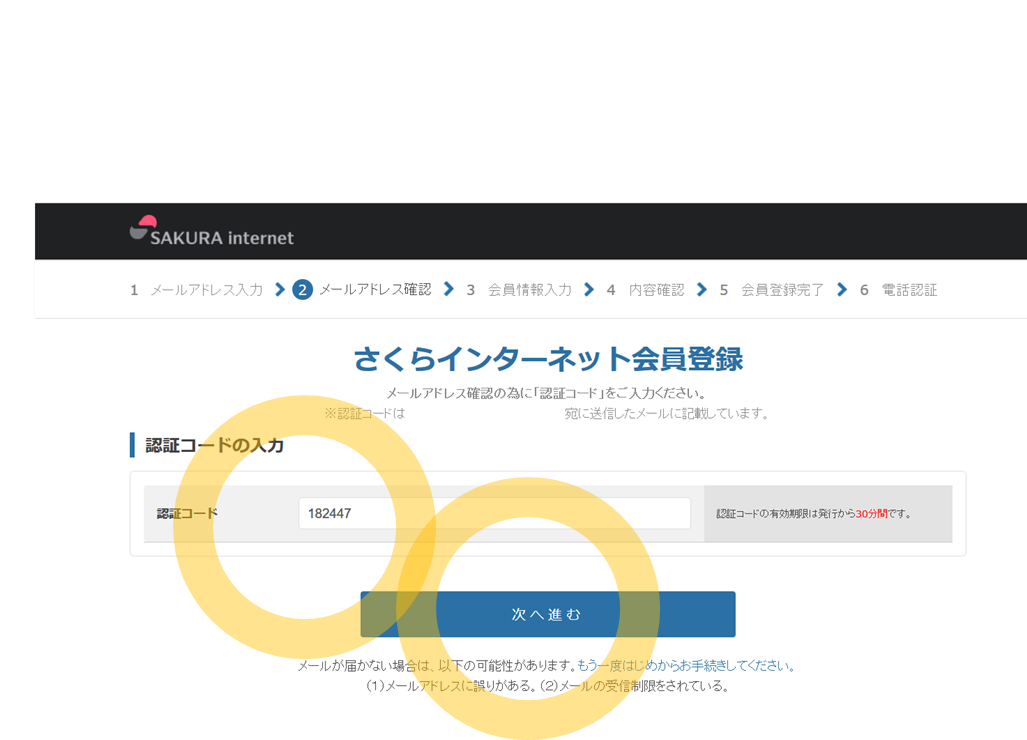This screenshot has width=1027, height=740.
Task: Click the (1)メールアドレスに誤りがある text line
Action: click(547, 686)
